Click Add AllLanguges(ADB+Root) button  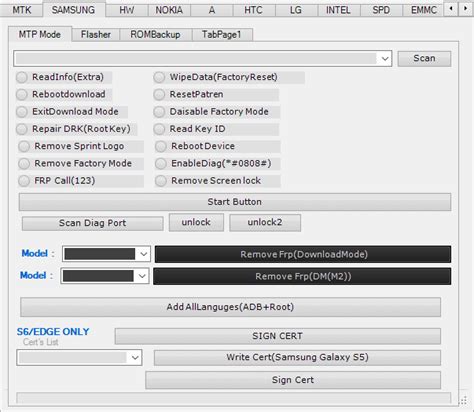click(230, 307)
